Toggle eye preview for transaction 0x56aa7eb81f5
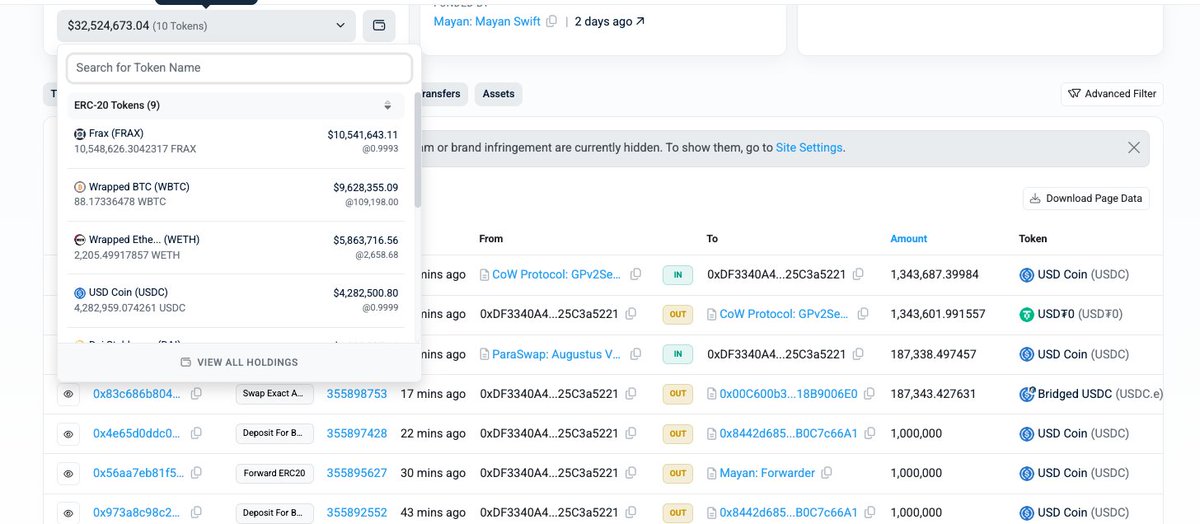Screen dimensions: 1200x524 click(68, 473)
